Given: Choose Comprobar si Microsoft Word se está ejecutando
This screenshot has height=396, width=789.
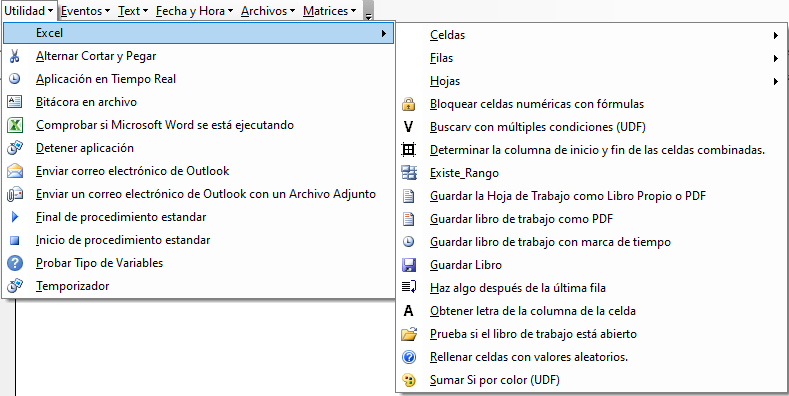Looking at the screenshot, I should tap(199, 125).
